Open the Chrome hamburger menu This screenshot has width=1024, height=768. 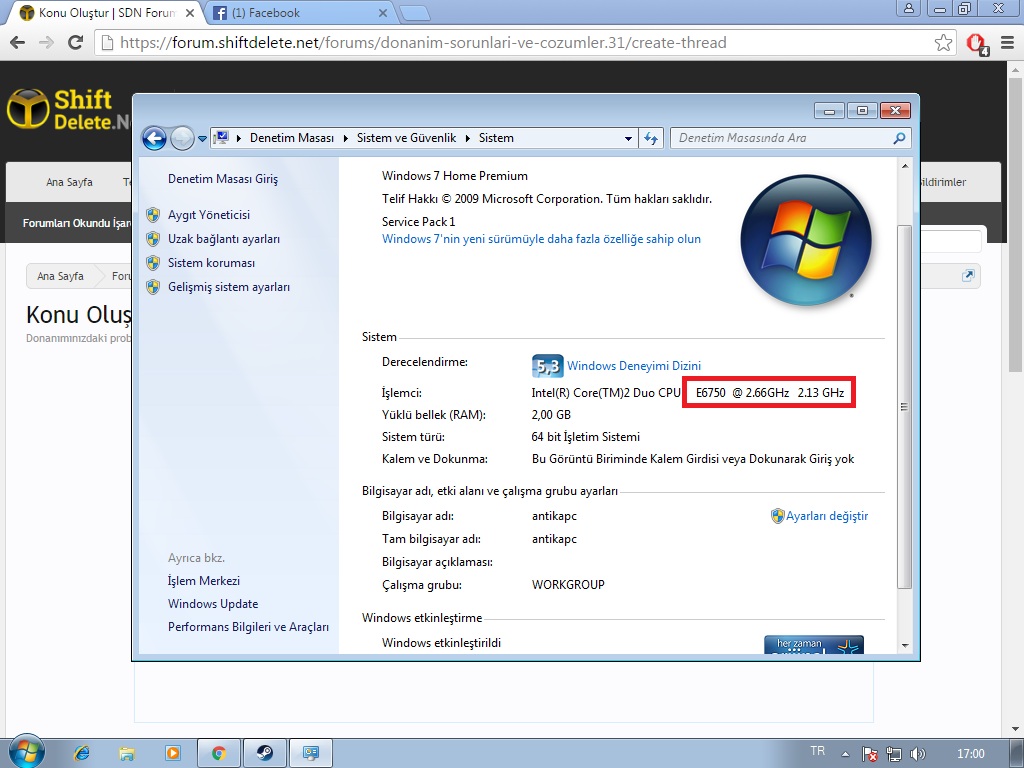1008,42
